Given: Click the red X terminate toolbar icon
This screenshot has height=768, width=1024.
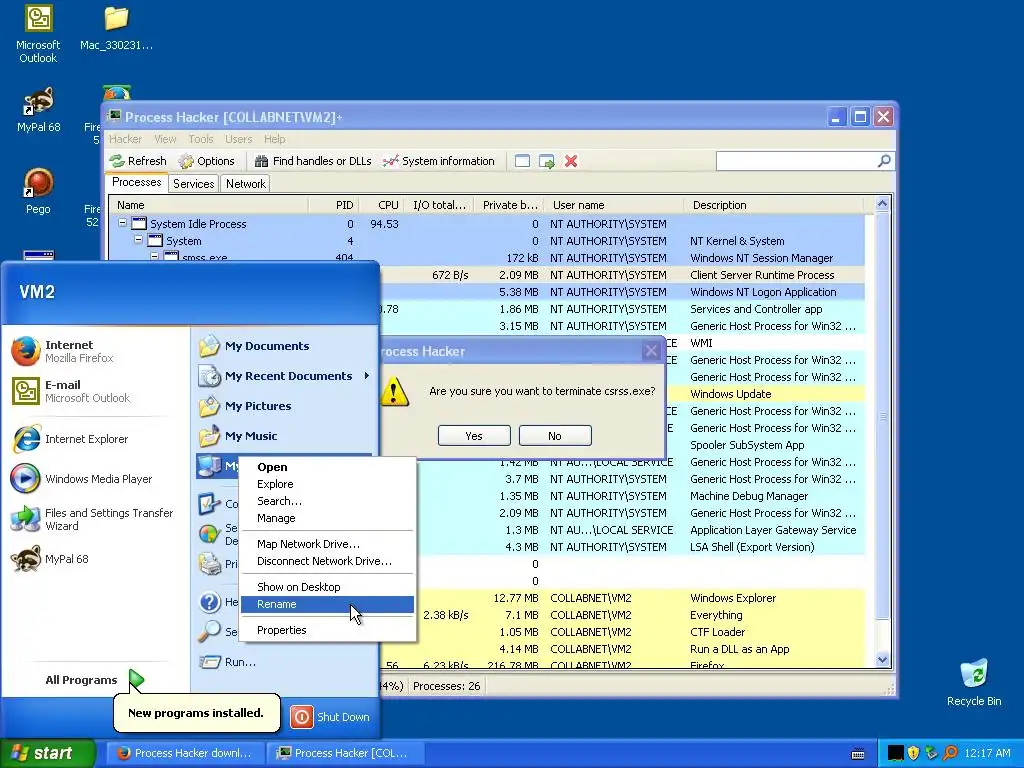Looking at the screenshot, I should [x=571, y=161].
